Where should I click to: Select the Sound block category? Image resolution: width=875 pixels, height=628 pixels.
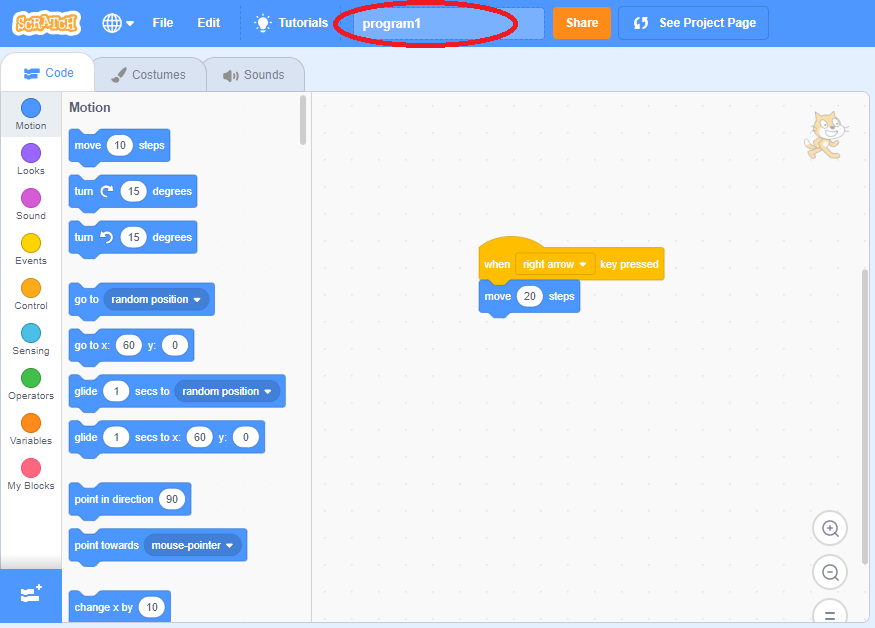pos(31,204)
